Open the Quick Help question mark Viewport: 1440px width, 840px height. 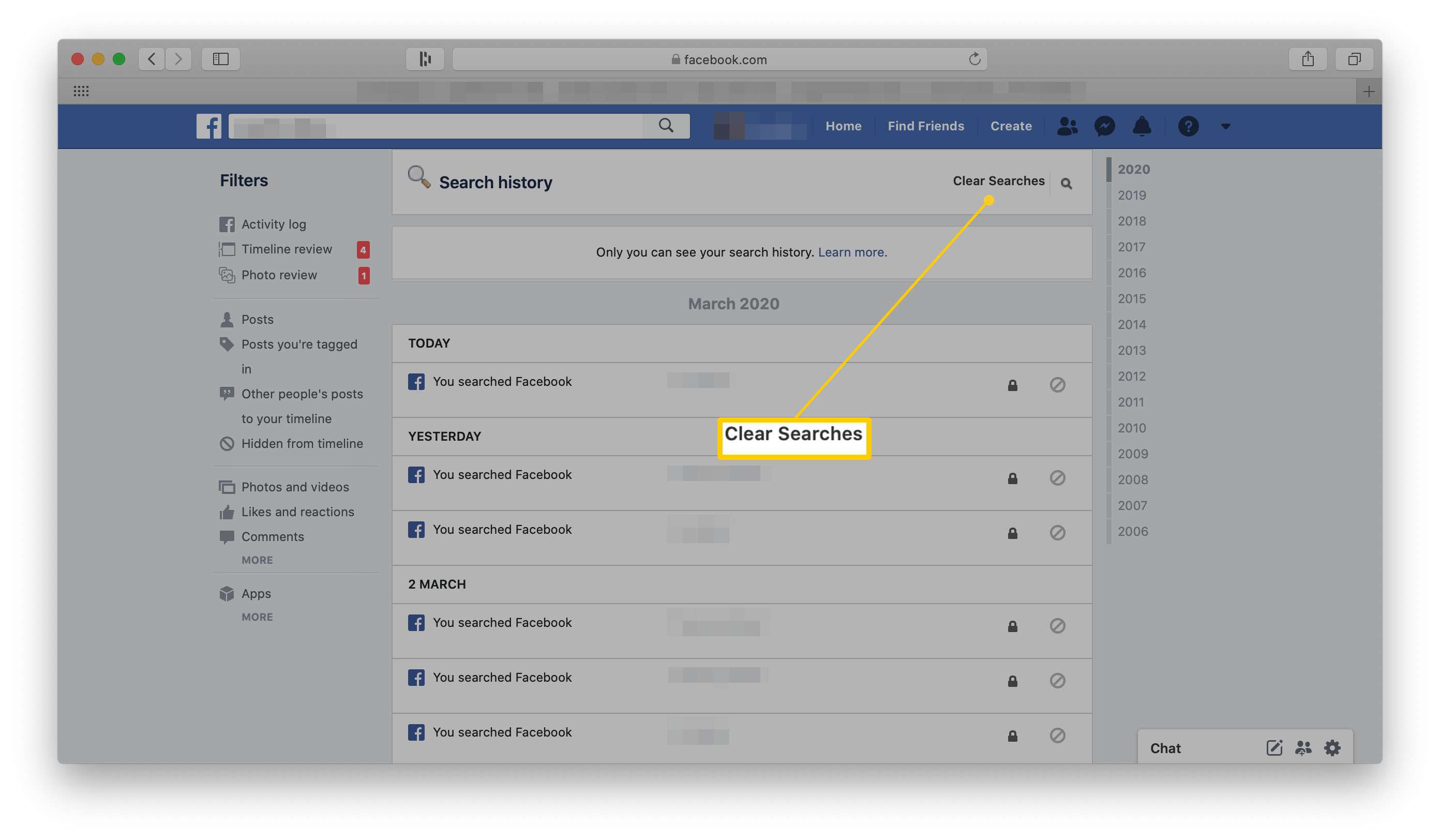(1188, 126)
